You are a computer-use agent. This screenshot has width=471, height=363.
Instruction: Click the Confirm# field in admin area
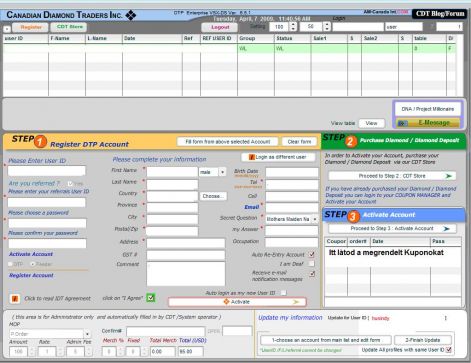click(x=166, y=331)
